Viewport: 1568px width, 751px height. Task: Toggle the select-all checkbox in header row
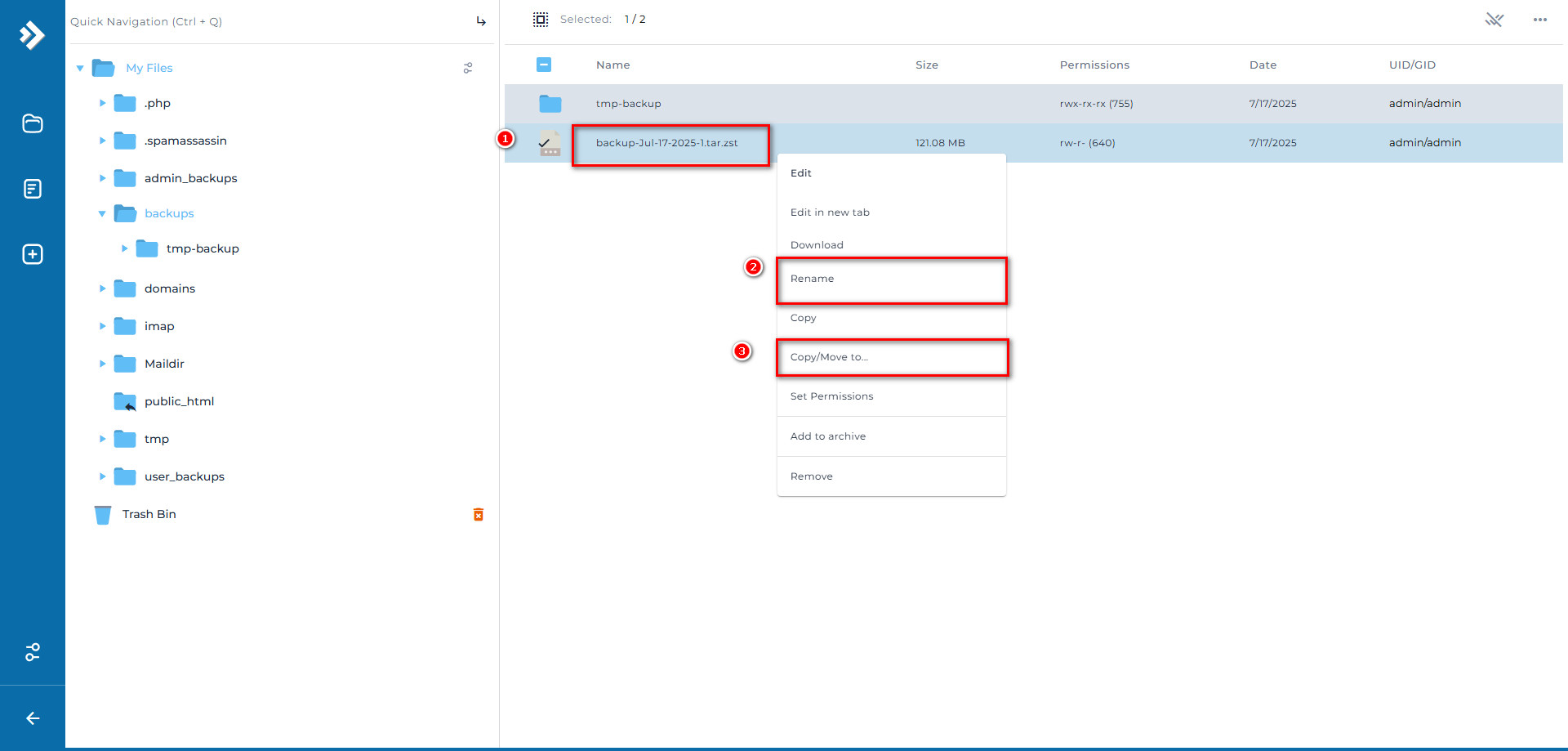tap(544, 65)
